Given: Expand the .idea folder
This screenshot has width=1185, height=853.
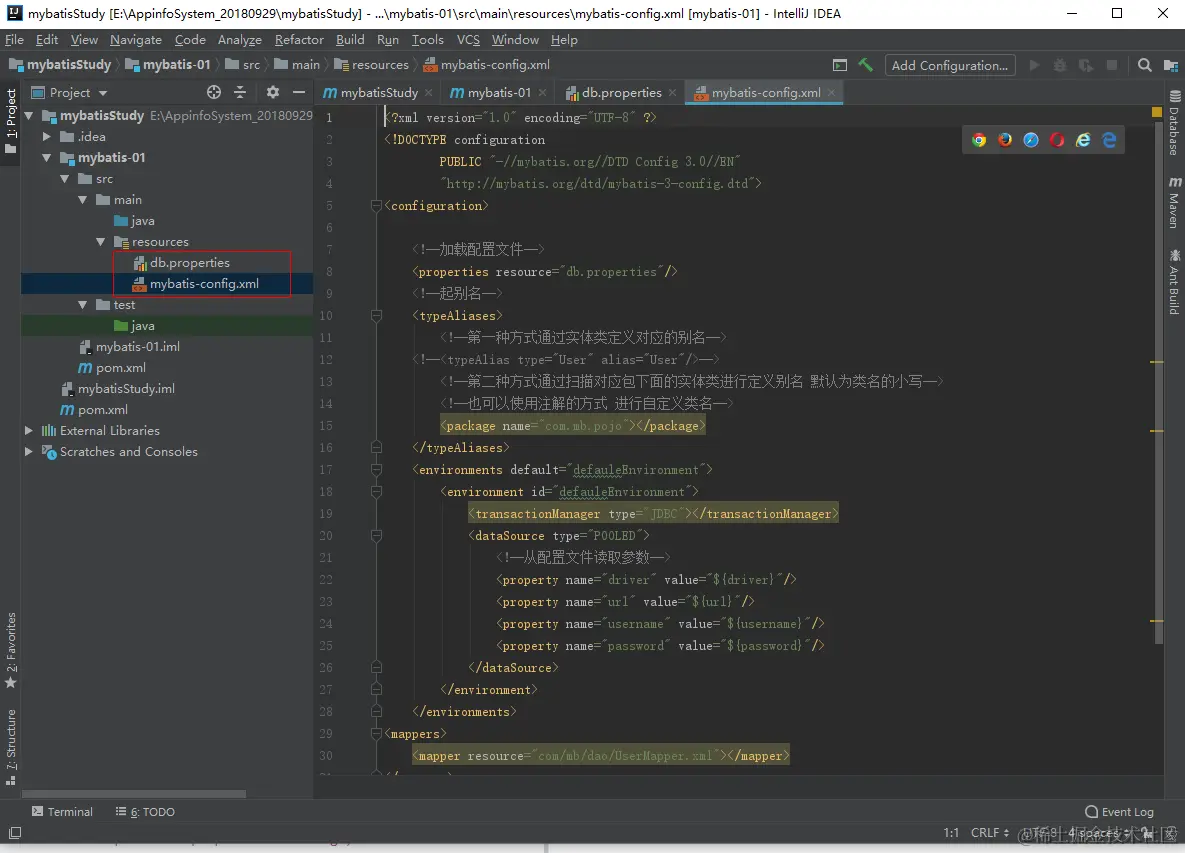Looking at the screenshot, I should pyautogui.click(x=47, y=137).
